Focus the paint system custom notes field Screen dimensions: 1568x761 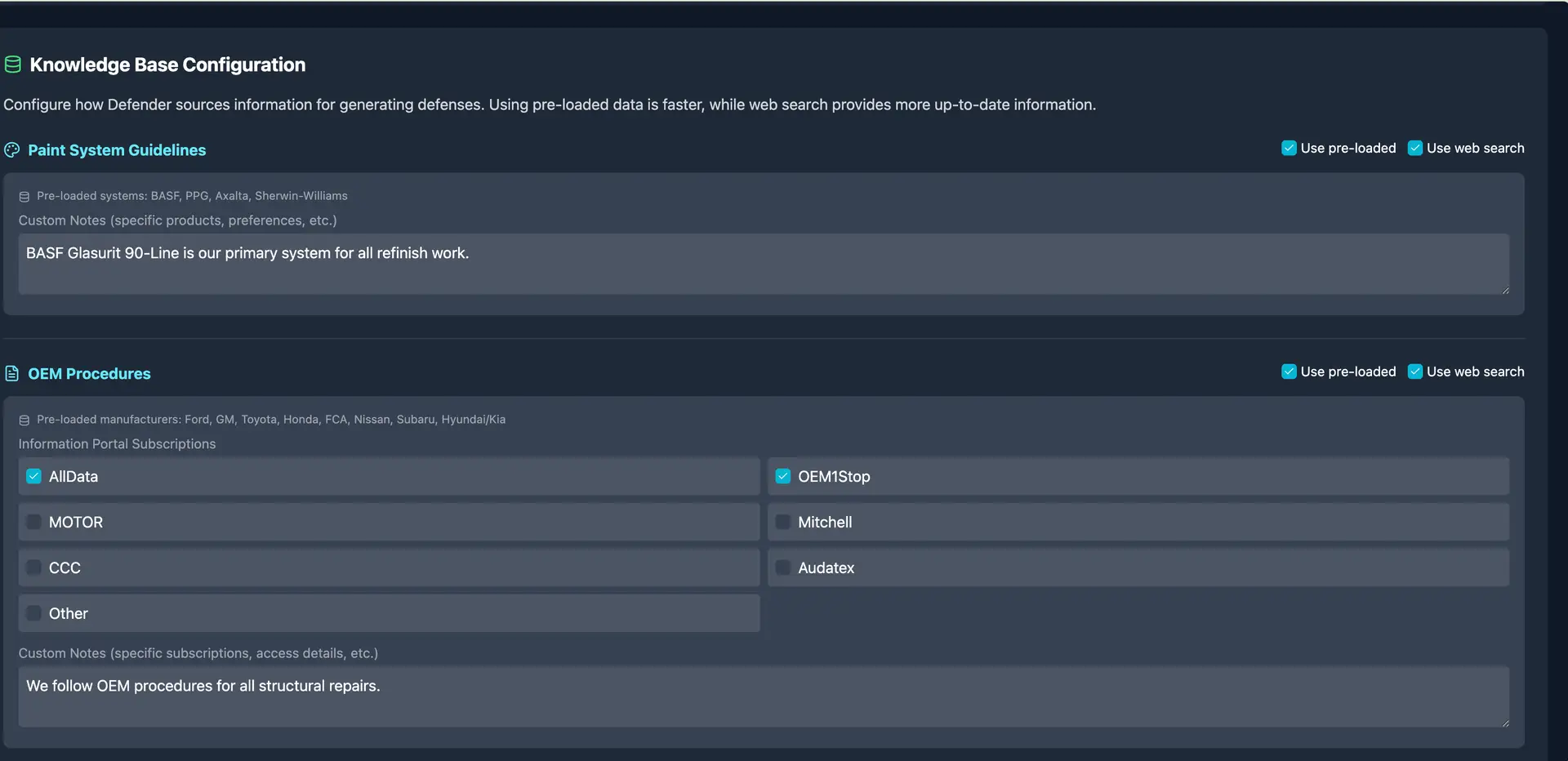pos(764,265)
